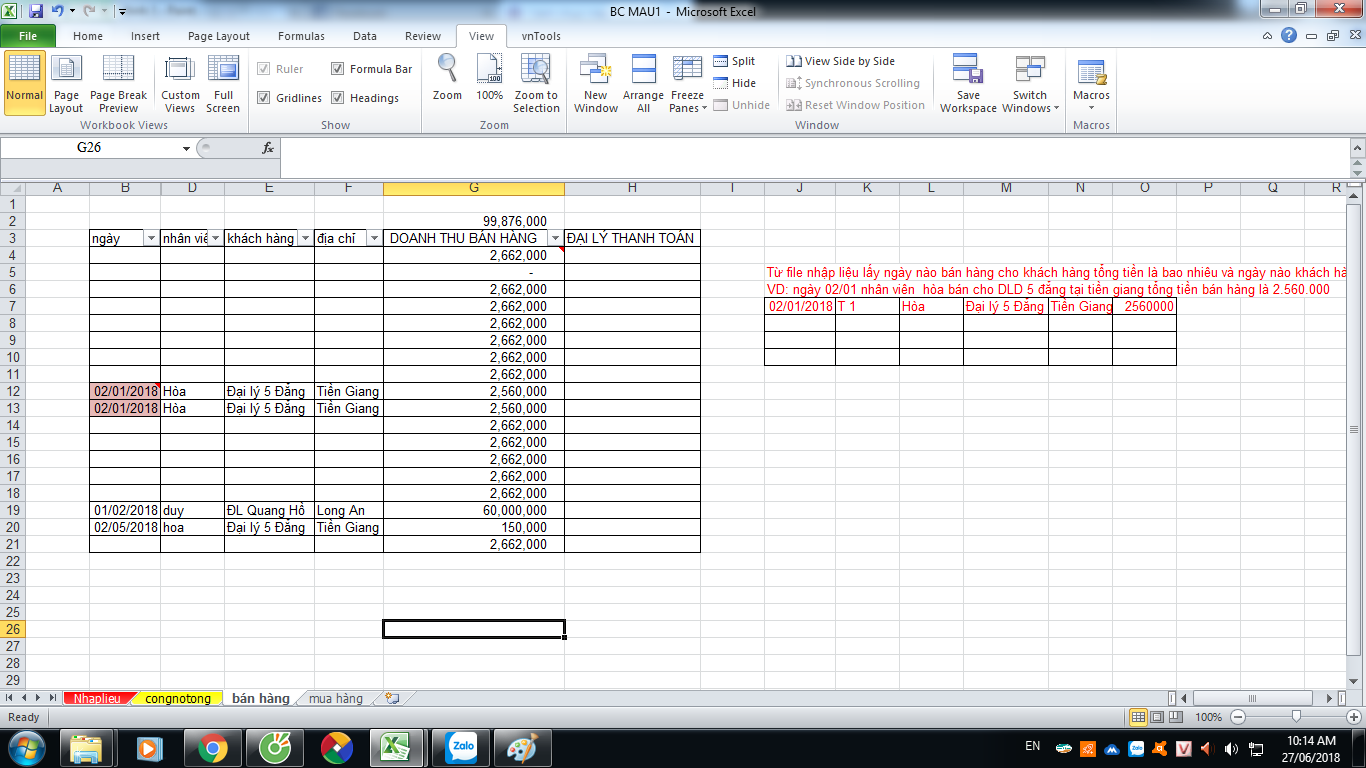The width and height of the screenshot is (1366, 768).
Task: Open Zalo from the Windows taskbar
Action: (463, 747)
